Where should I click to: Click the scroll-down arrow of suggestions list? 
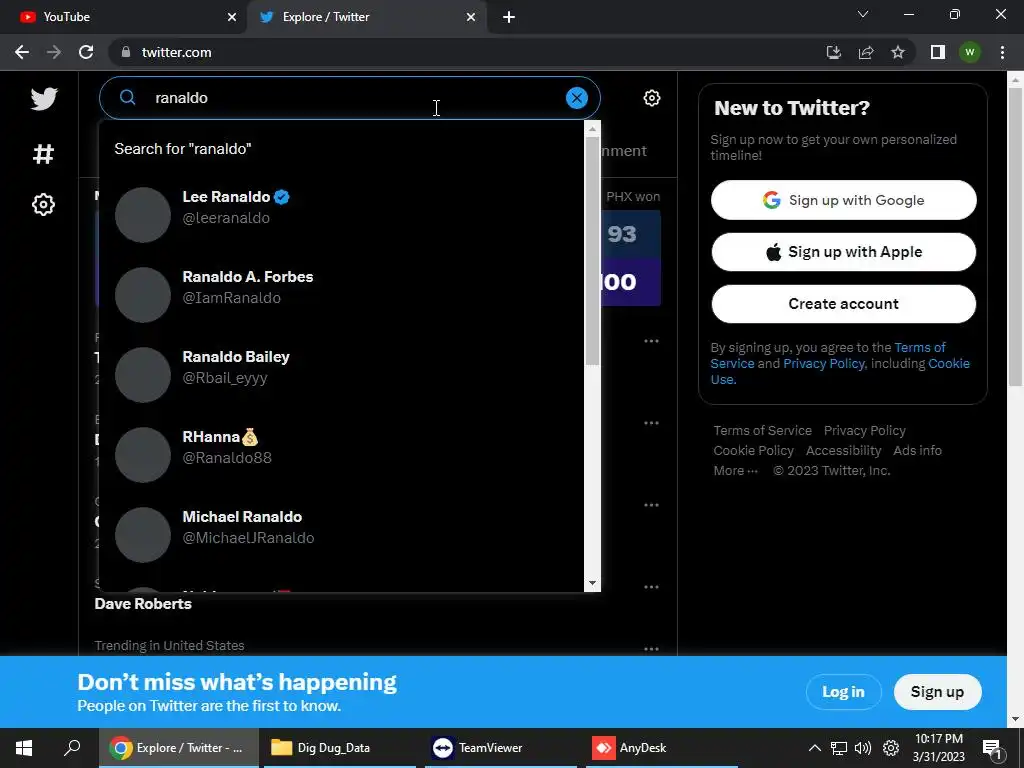coord(592,583)
